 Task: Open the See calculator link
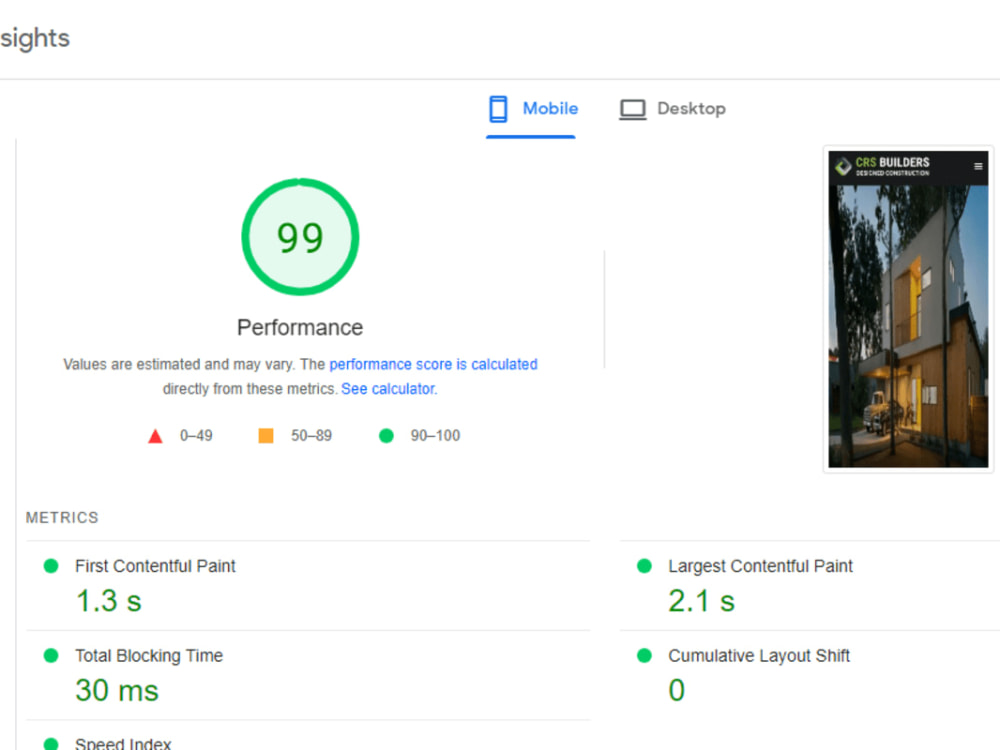(x=389, y=388)
